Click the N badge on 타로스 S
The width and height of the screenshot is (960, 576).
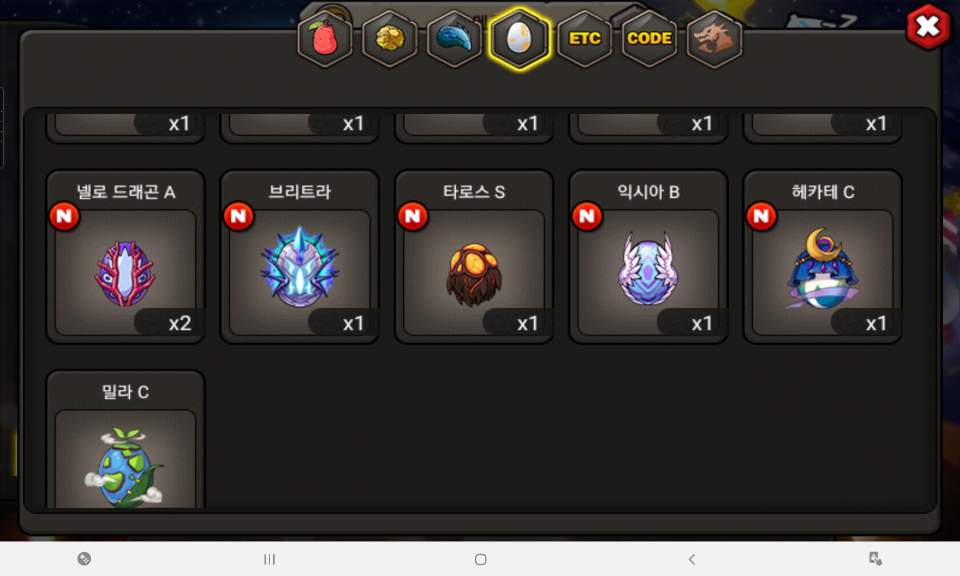pyautogui.click(x=413, y=216)
